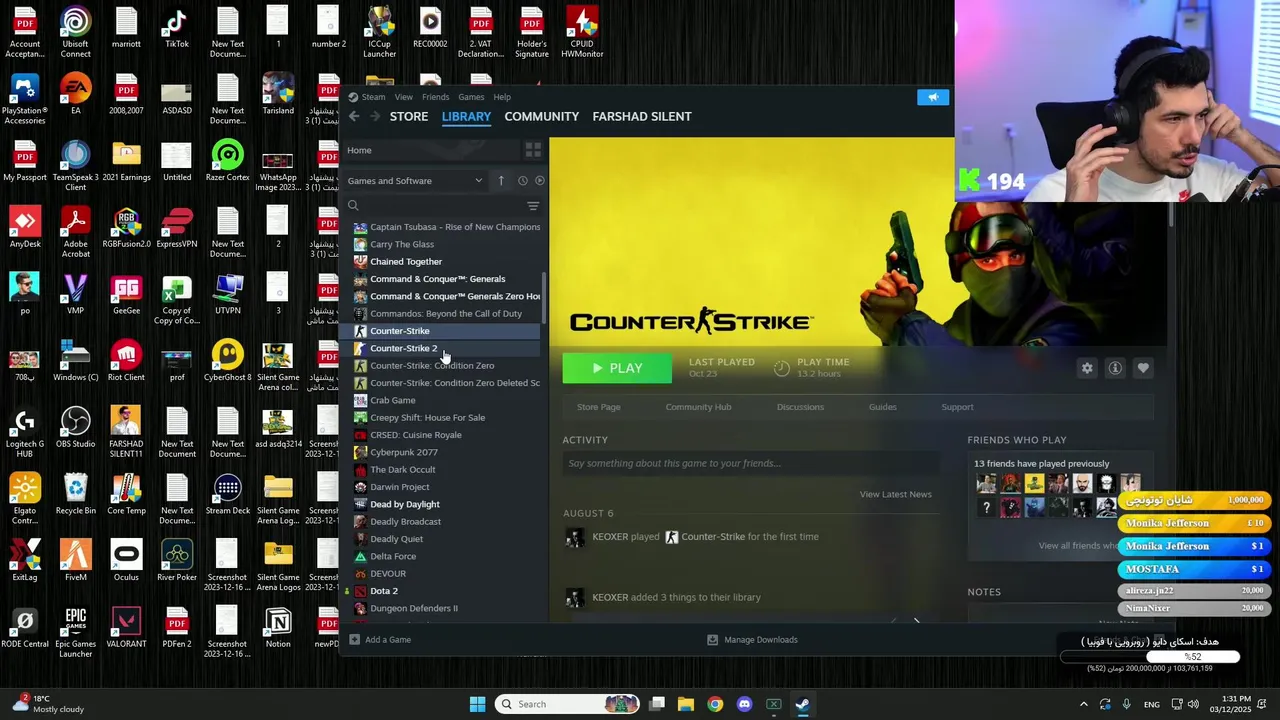Viewport: 1280px width, 720px height.
Task: Switch to the LIBRARY tab
Action: pyautogui.click(x=466, y=116)
